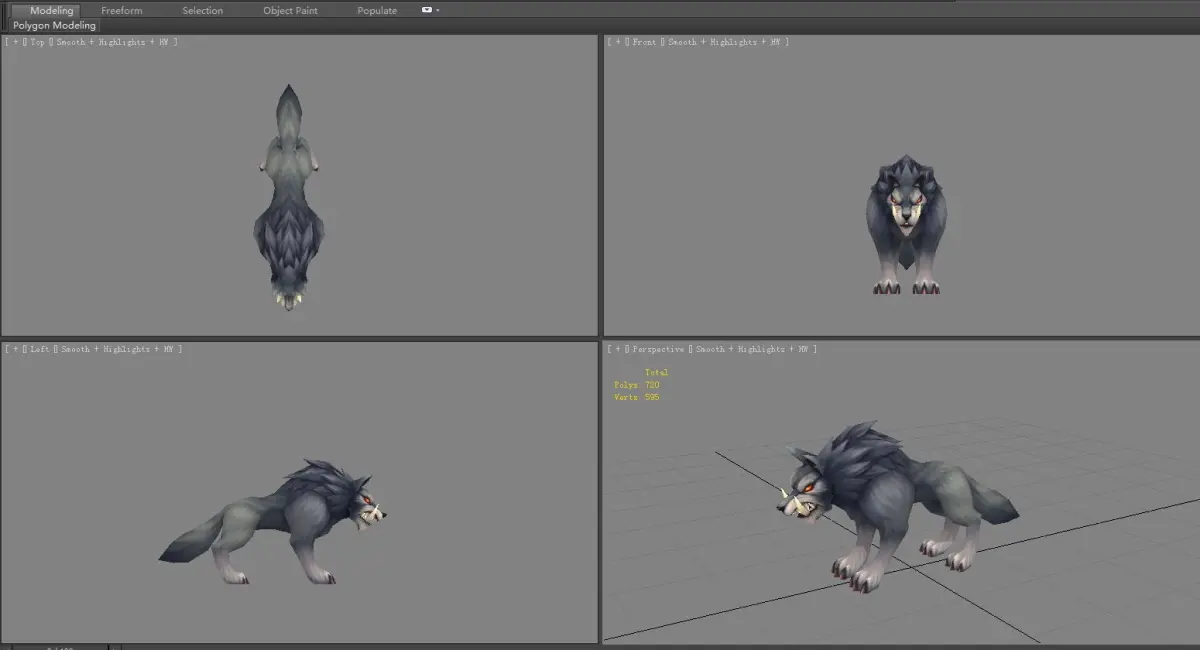Click the Verts 595 statistic text
The width and height of the screenshot is (1200, 650).
coord(637,397)
